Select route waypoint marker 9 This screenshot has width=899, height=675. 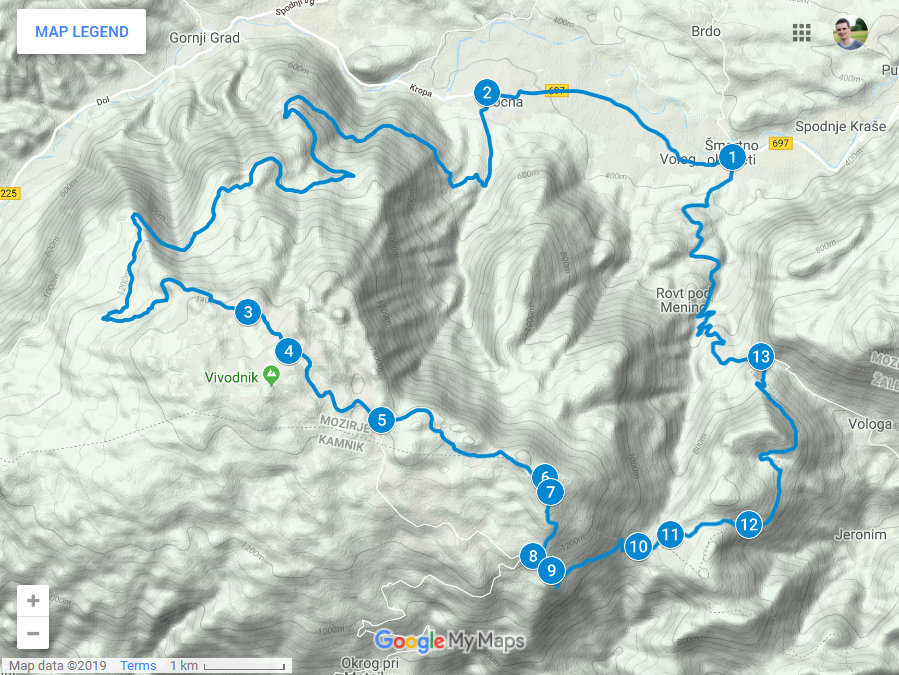(x=552, y=570)
